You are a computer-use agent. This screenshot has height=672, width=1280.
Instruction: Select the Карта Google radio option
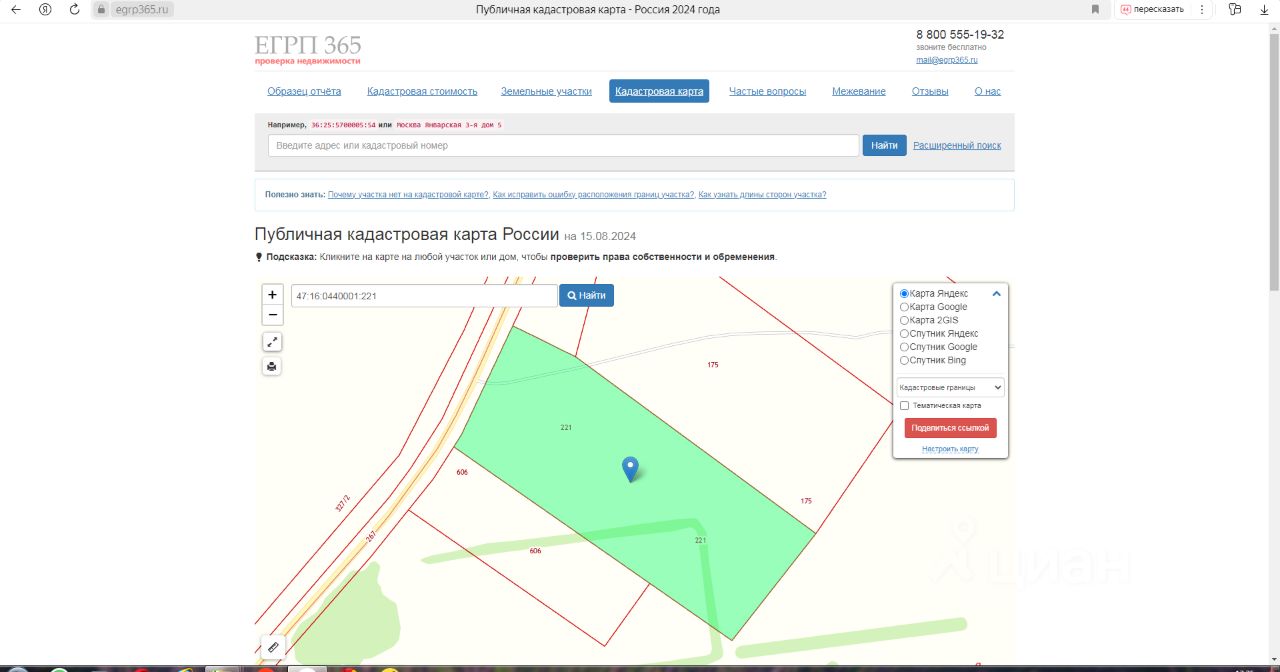[x=905, y=307]
